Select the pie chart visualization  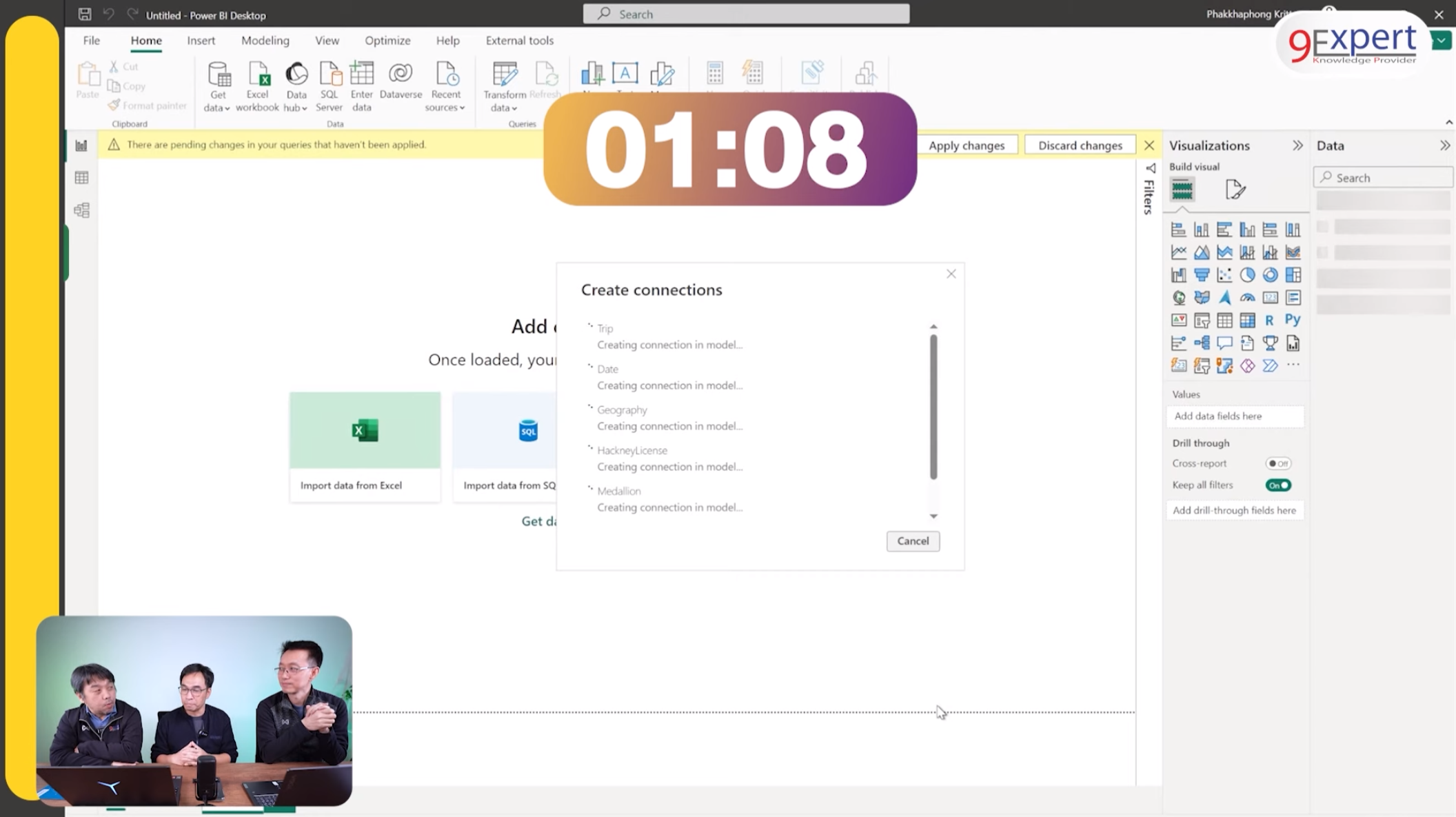tap(1247, 275)
